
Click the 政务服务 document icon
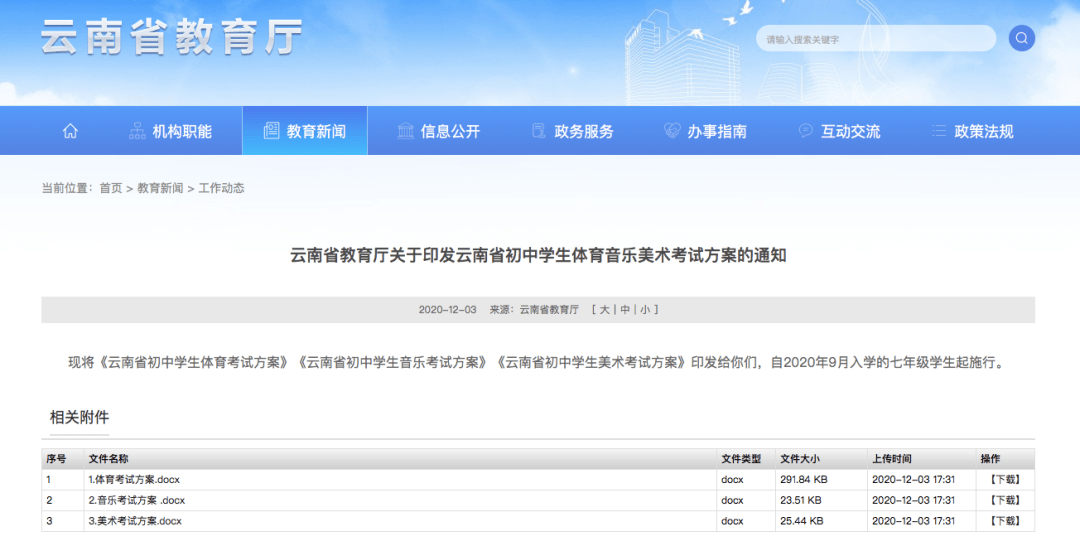(538, 131)
